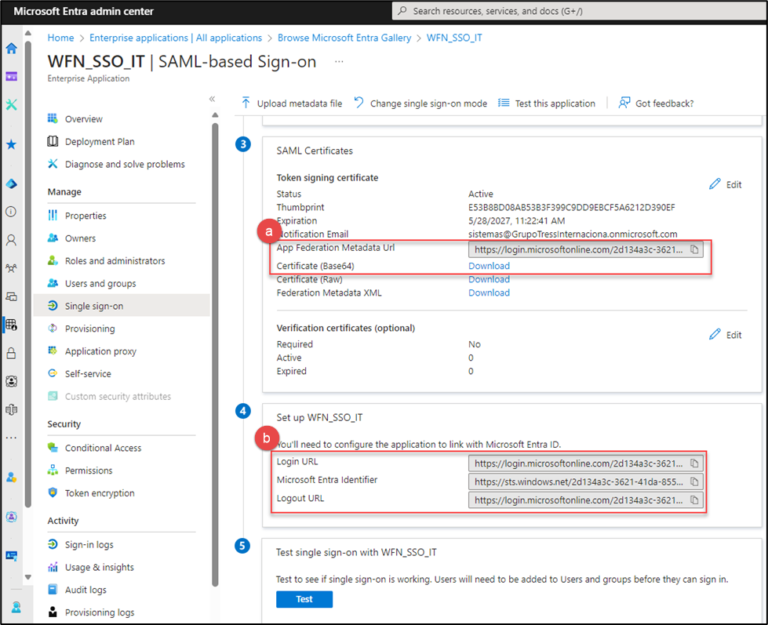Click the search magnifier icon in top bar
The height and width of the screenshot is (625, 768).
coord(402,11)
